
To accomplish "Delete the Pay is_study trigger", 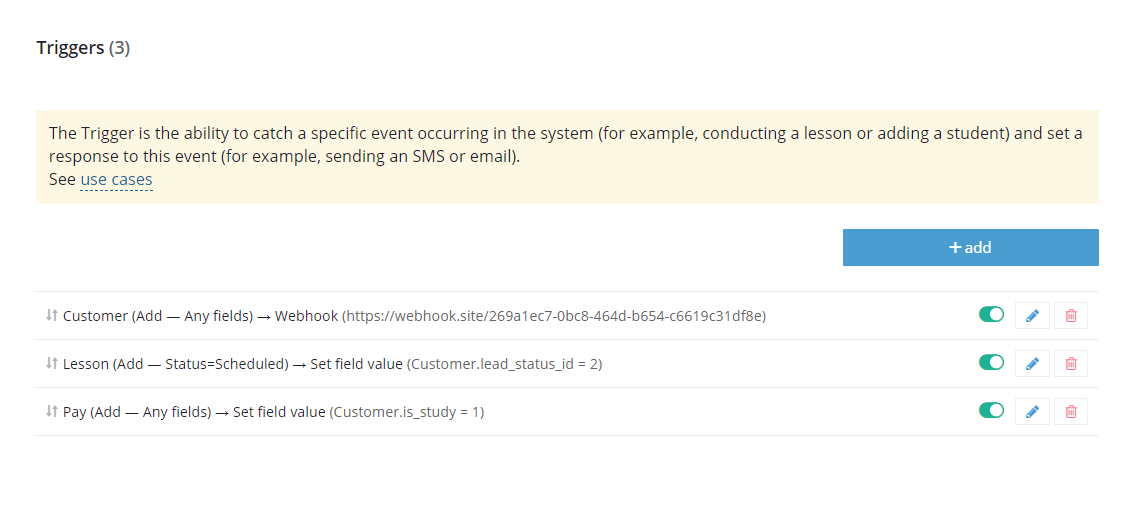I will [1071, 412].
